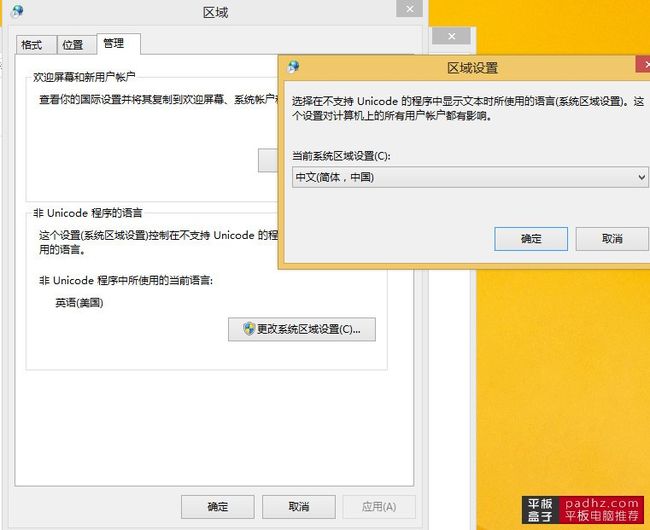Click the 非 Unicode 程序中所使用的当前语言 label
This screenshot has width=650, height=530.
click(126, 281)
